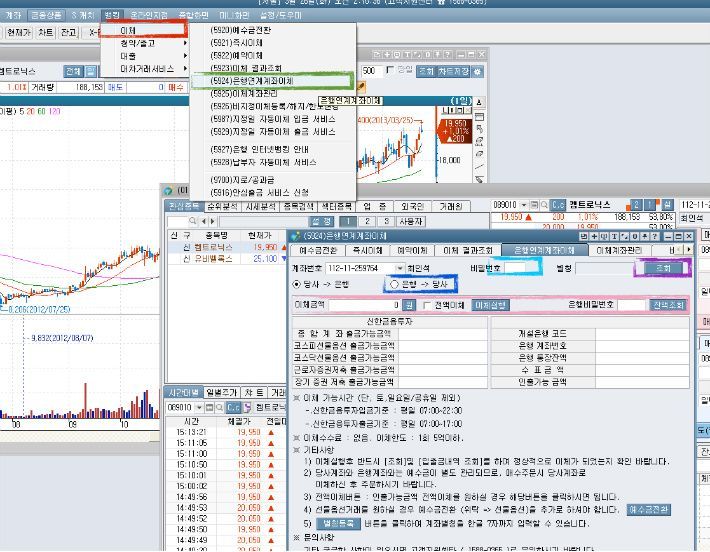
Task: Open the 설정/도우미 top menu
Action: [x=281, y=15]
